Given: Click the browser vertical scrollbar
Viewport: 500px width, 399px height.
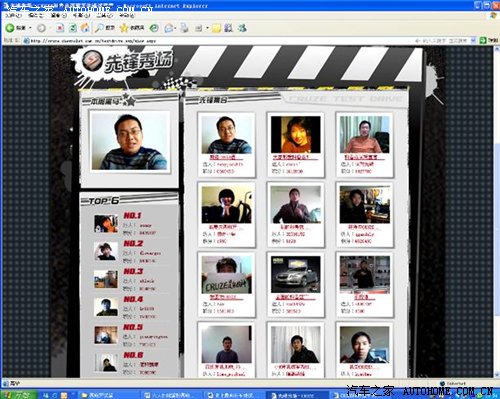Looking at the screenshot, I should tap(497, 213).
